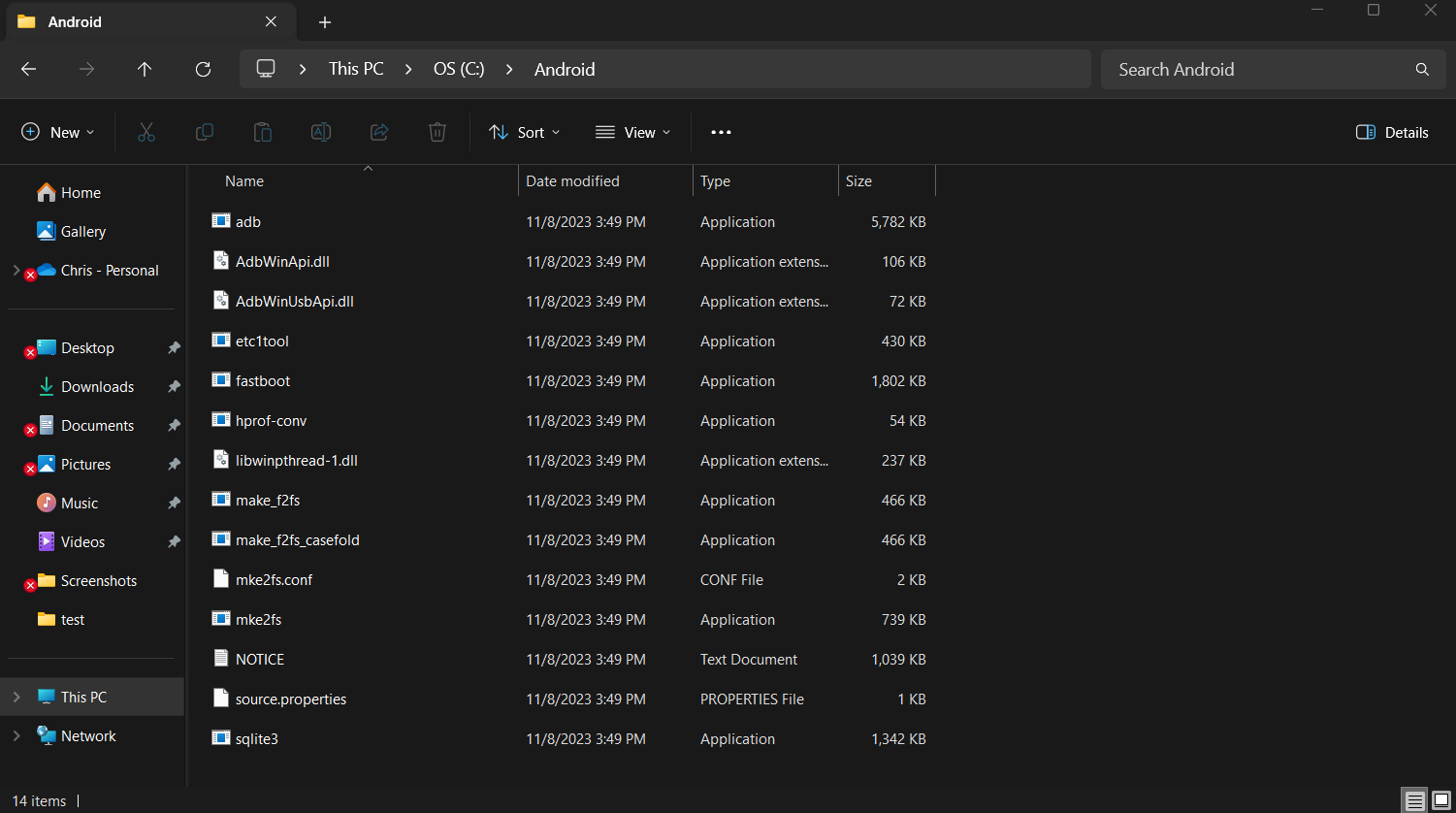
Task: Select the AdbWinApi.dll file icon
Action: [221, 260]
